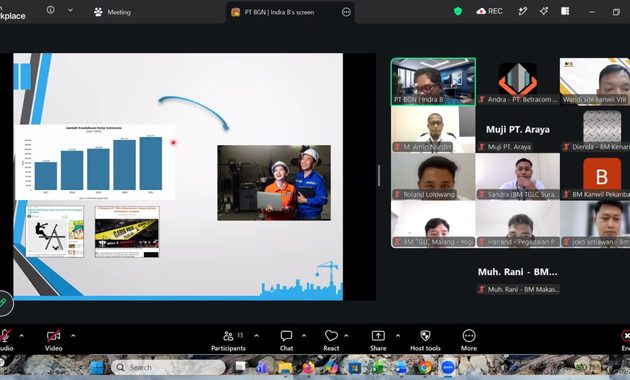
Task: Open the Windows Start button
Action: click(97, 367)
